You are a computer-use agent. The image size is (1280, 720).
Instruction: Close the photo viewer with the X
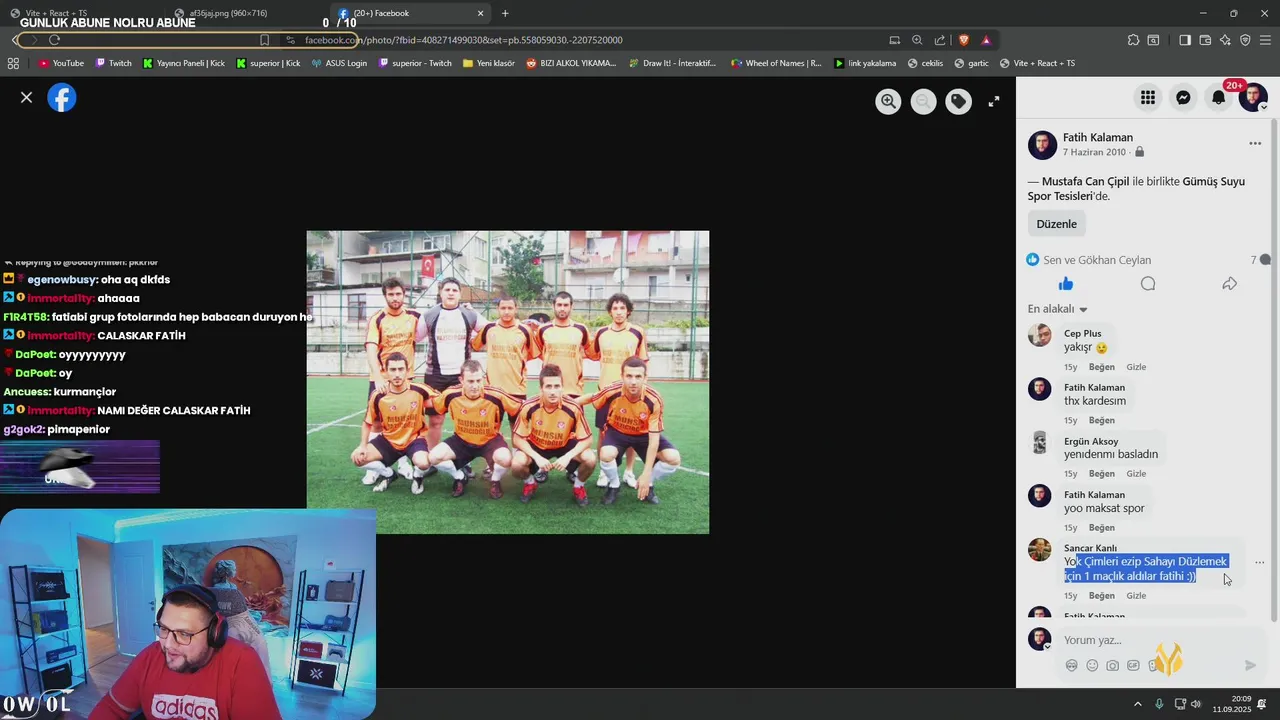click(27, 97)
